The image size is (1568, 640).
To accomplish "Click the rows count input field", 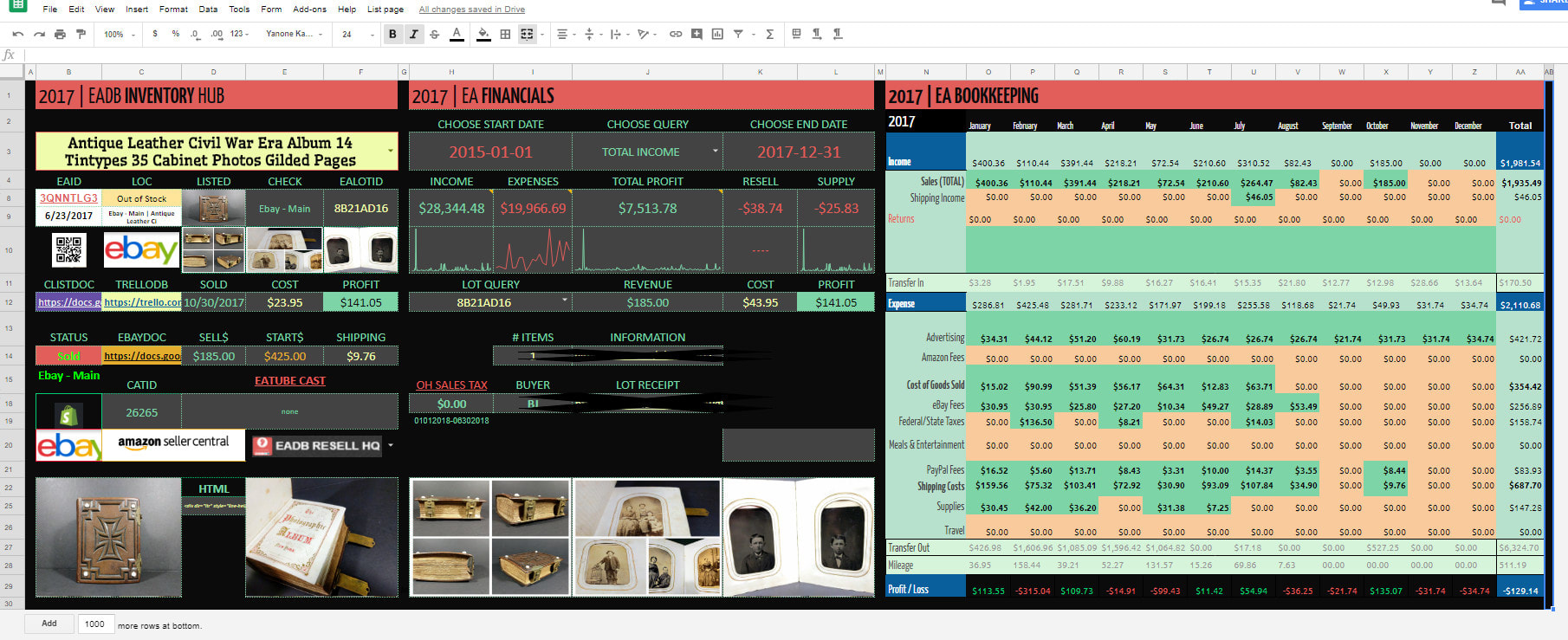I will point(95,624).
